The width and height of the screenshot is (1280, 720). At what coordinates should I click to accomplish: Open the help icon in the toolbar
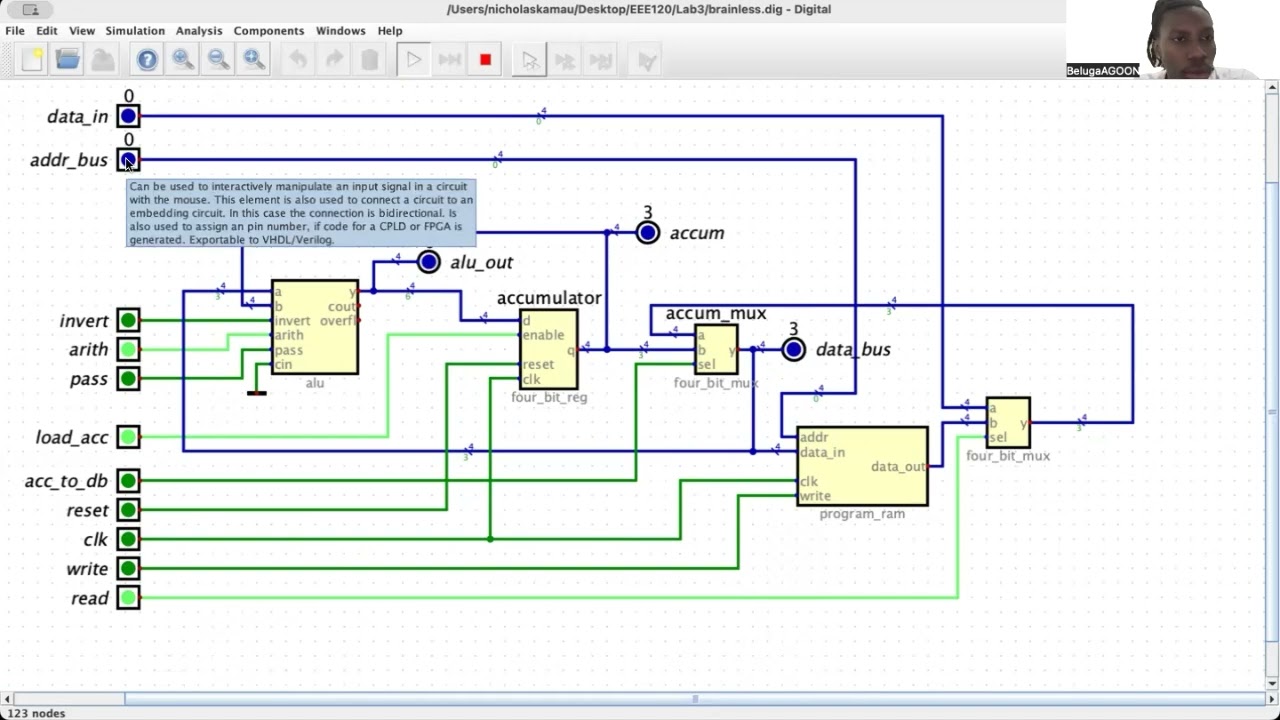coord(147,60)
